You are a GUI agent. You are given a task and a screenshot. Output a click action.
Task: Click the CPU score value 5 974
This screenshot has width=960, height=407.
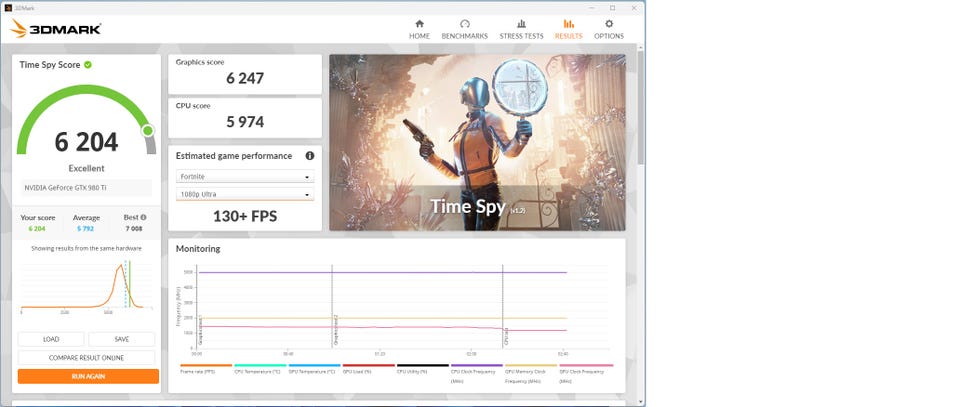[245, 122]
